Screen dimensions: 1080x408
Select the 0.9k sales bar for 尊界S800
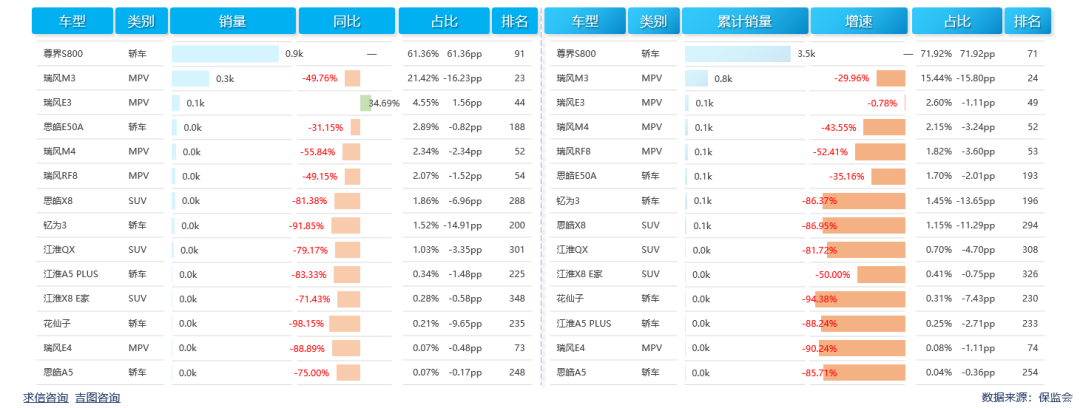(225, 54)
